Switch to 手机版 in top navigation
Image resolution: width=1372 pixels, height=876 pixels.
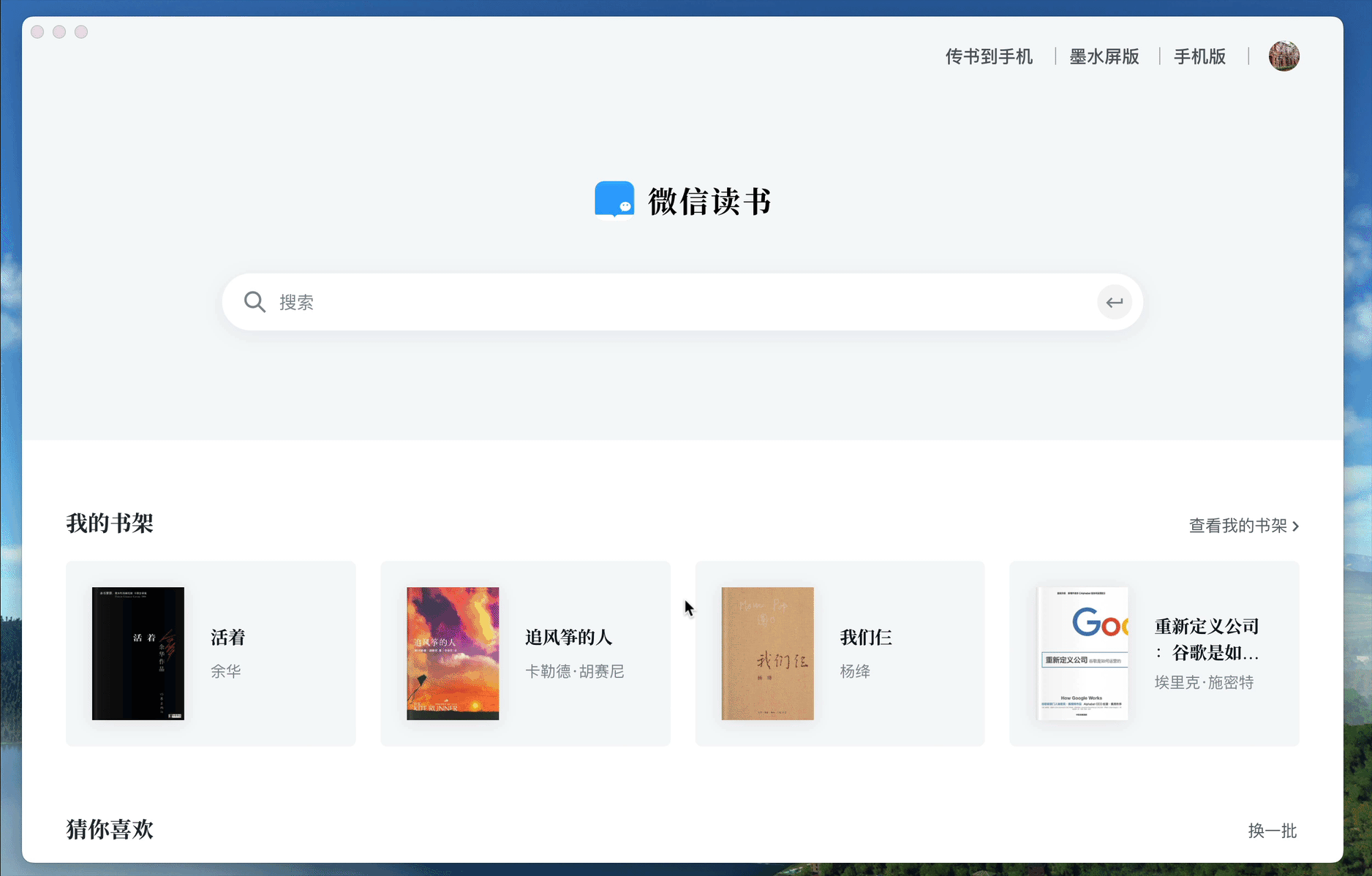click(x=1199, y=56)
